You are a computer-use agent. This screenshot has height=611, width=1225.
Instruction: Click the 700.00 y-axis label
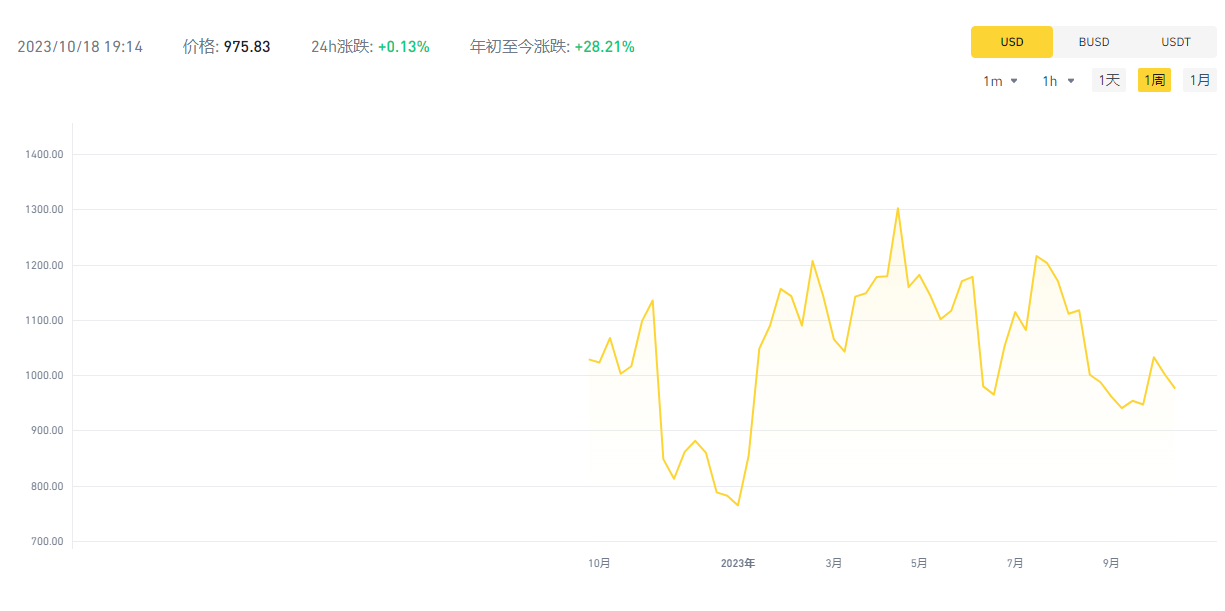pos(47,541)
